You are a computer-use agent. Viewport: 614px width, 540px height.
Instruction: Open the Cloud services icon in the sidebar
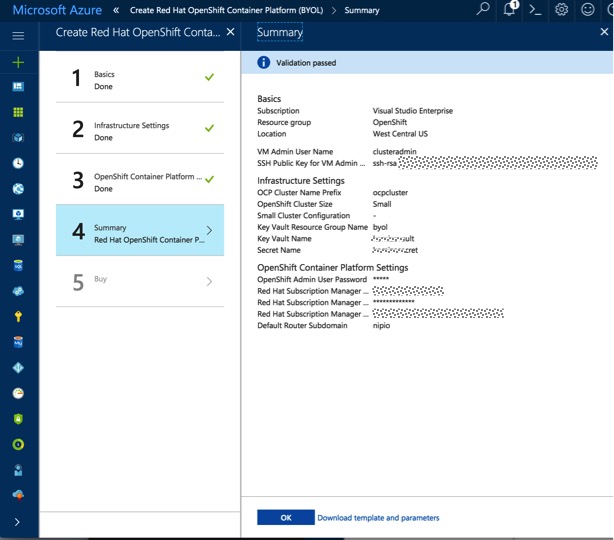point(18,291)
